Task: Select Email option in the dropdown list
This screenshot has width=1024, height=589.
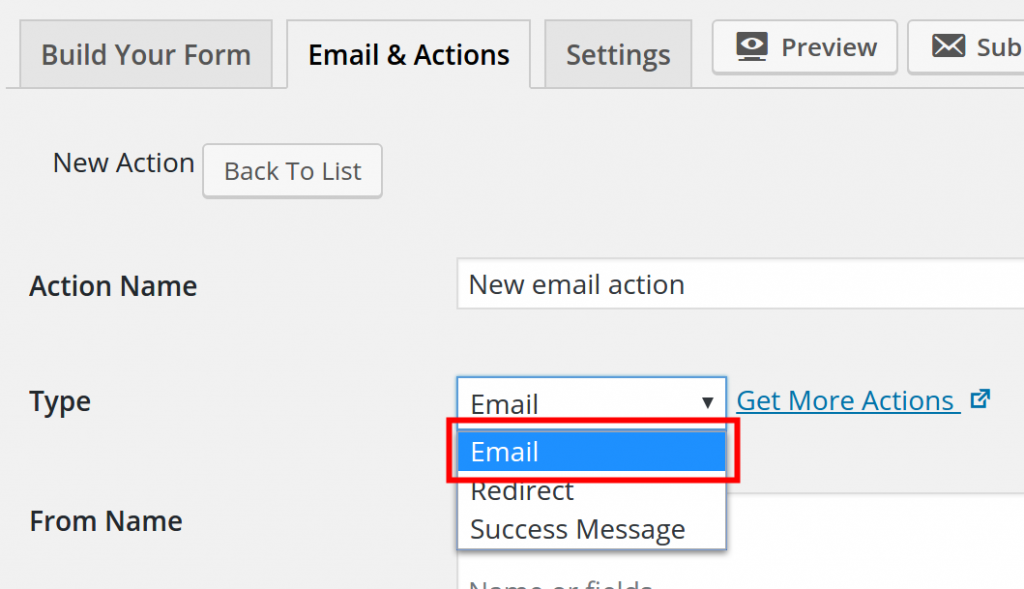Action: 590,452
